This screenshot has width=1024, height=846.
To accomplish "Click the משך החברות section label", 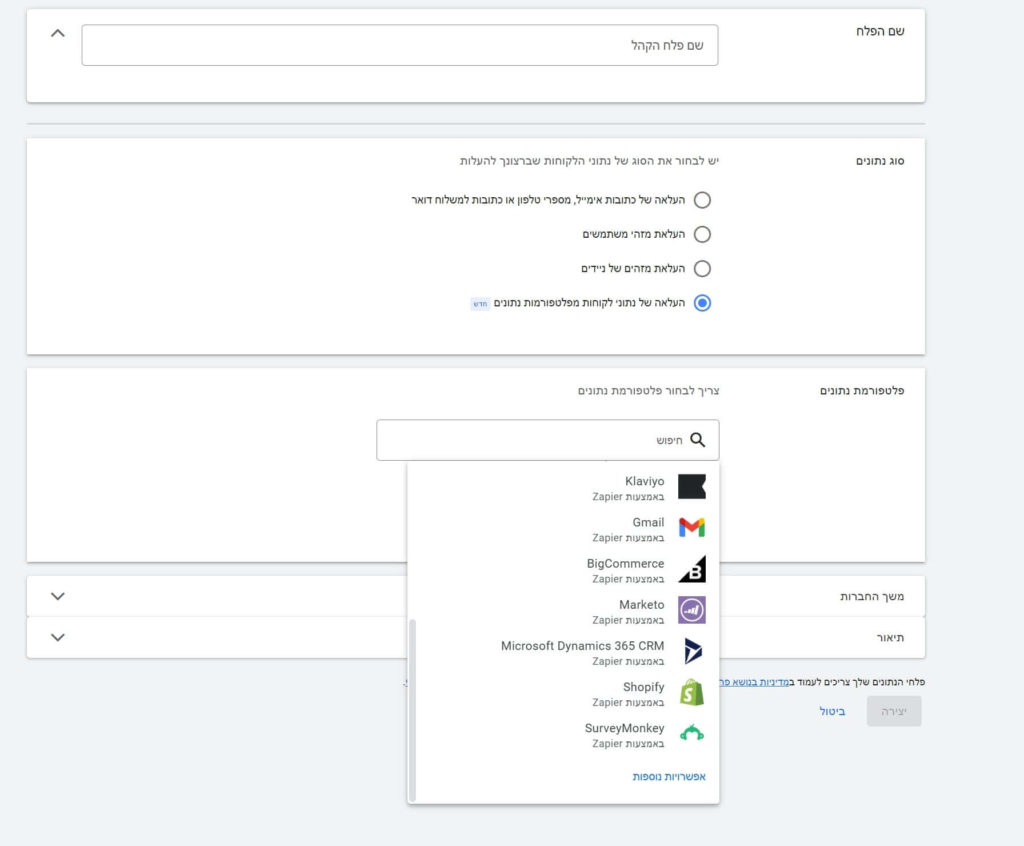I will tap(872, 596).
